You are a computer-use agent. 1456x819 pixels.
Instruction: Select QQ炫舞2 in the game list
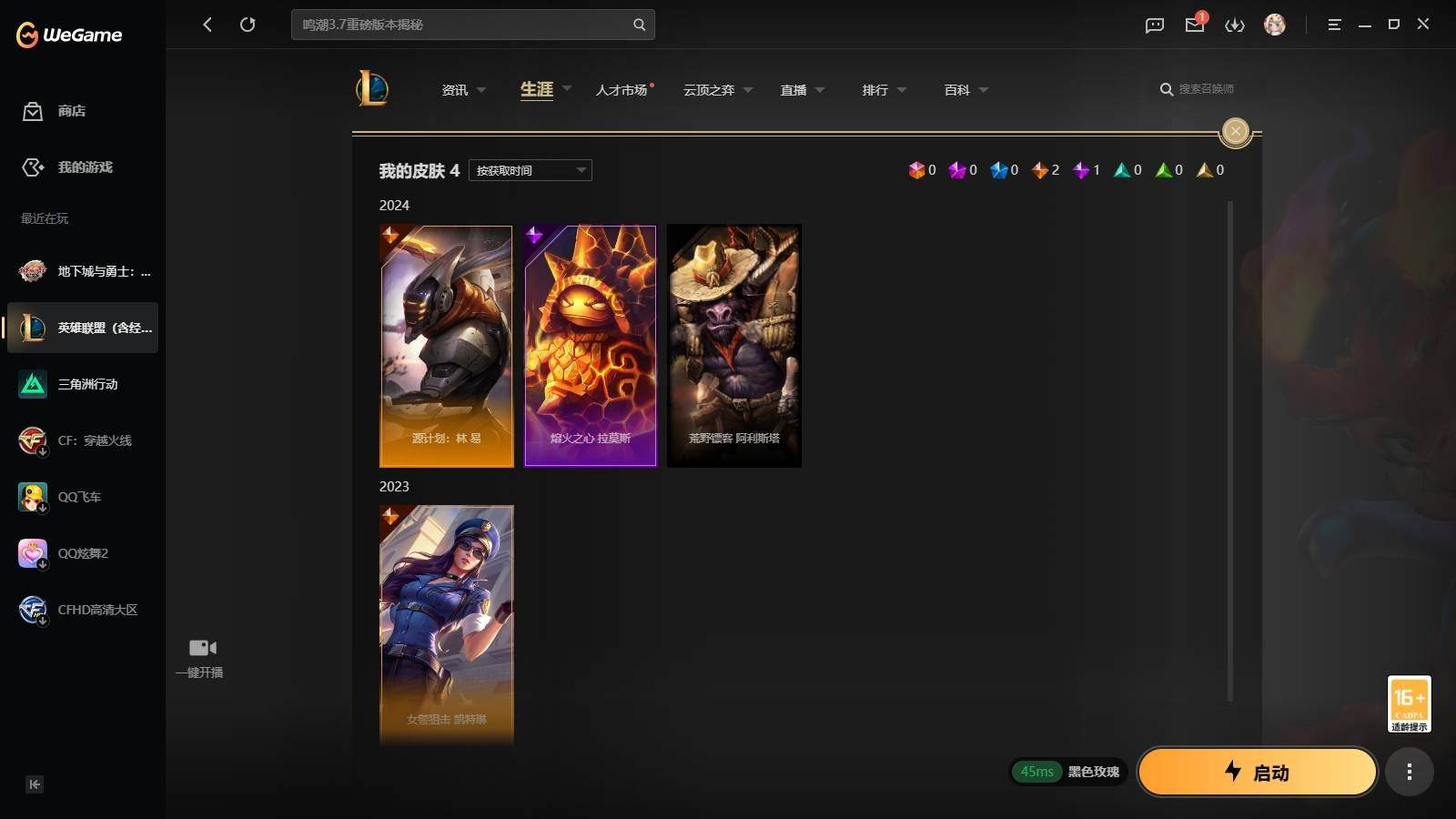83,553
